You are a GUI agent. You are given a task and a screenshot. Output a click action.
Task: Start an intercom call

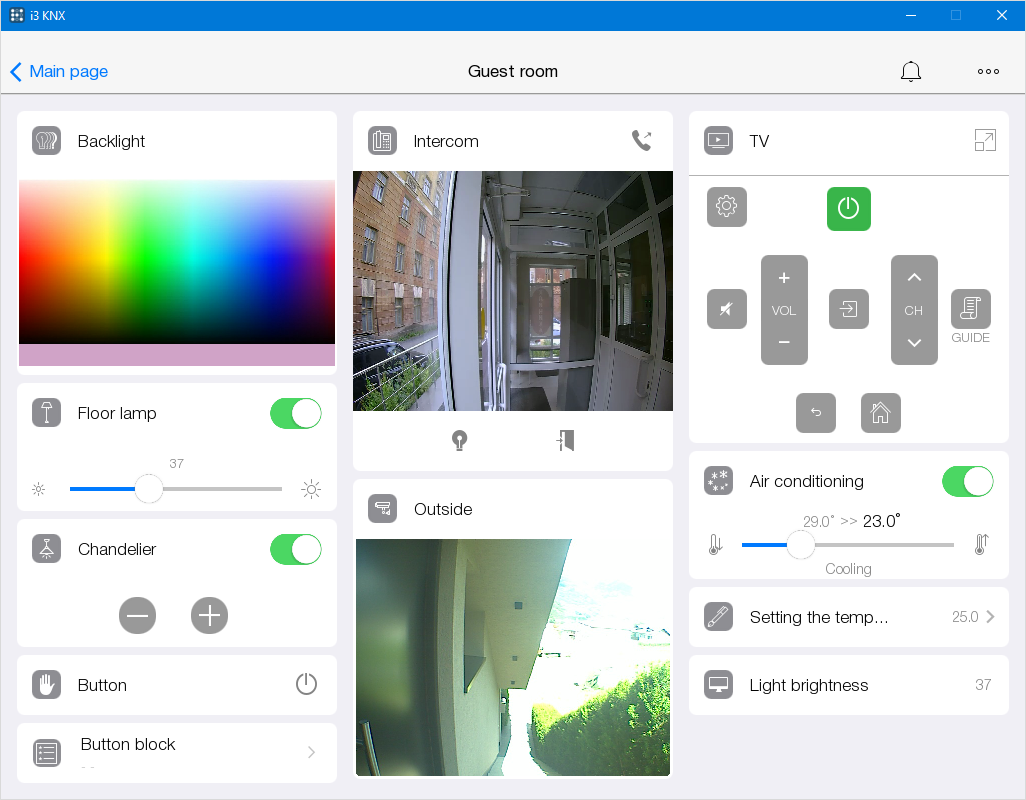click(642, 141)
